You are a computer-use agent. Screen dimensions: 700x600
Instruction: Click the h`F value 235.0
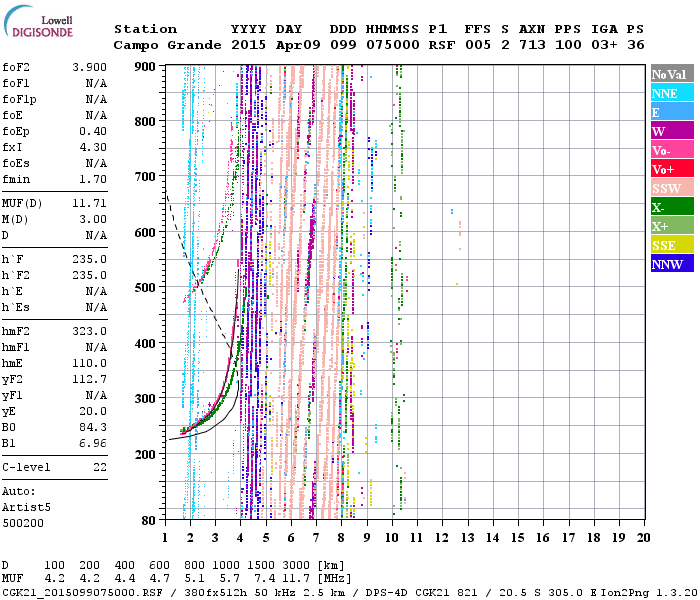coord(89,259)
